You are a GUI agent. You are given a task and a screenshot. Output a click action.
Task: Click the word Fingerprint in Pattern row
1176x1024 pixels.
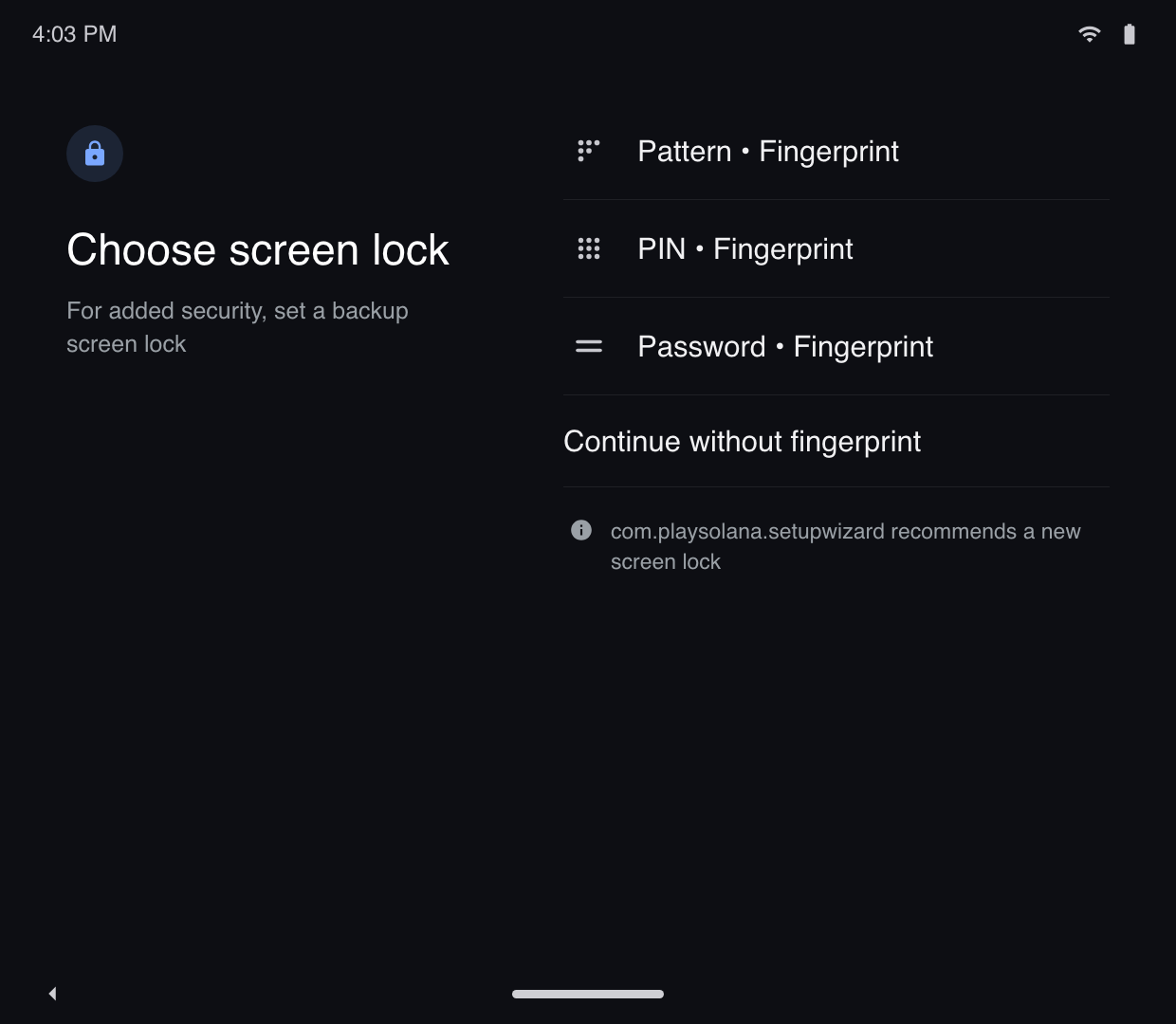pos(829,152)
